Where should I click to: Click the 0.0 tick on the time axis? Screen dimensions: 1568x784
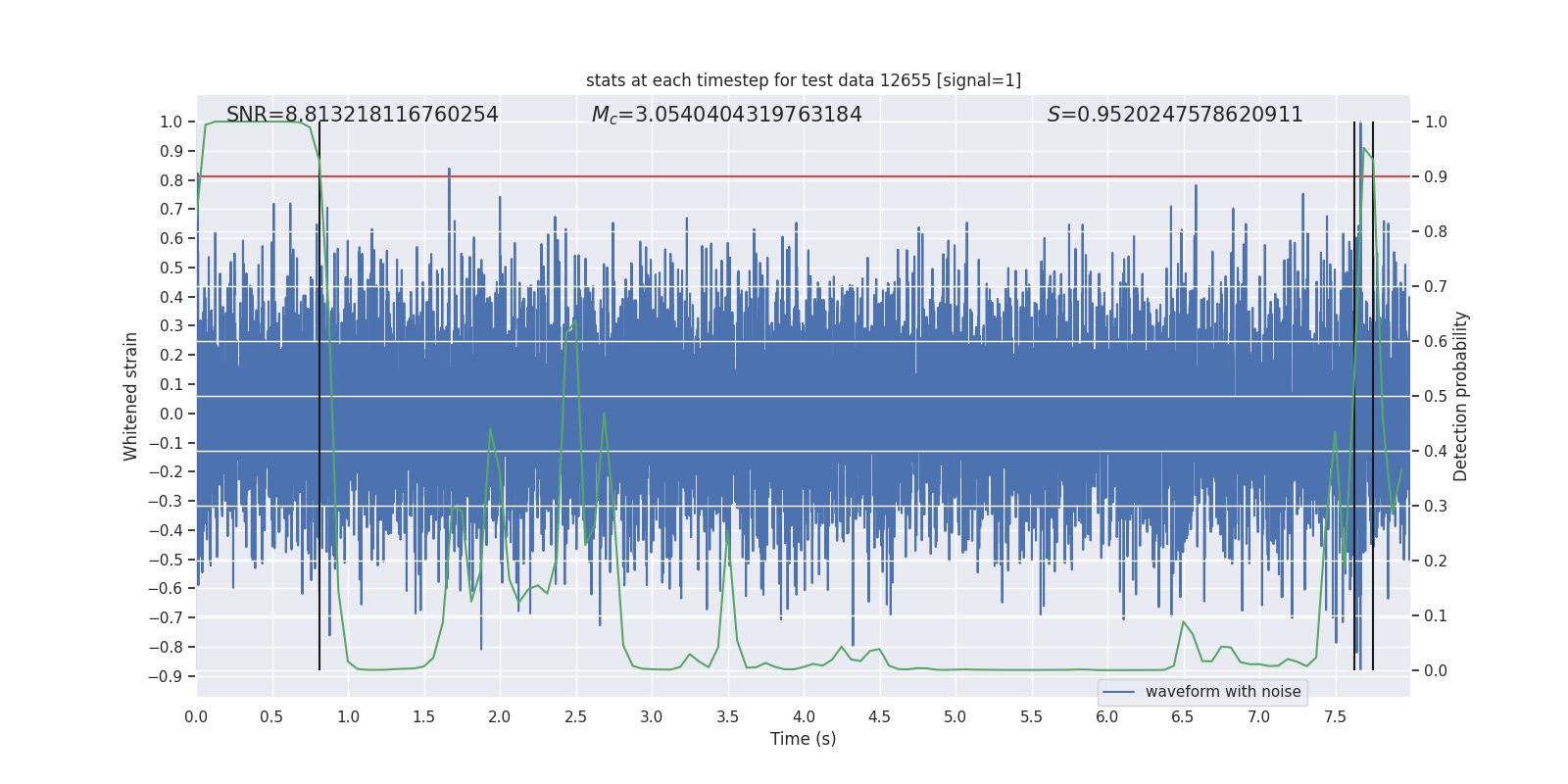click(196, 716)
